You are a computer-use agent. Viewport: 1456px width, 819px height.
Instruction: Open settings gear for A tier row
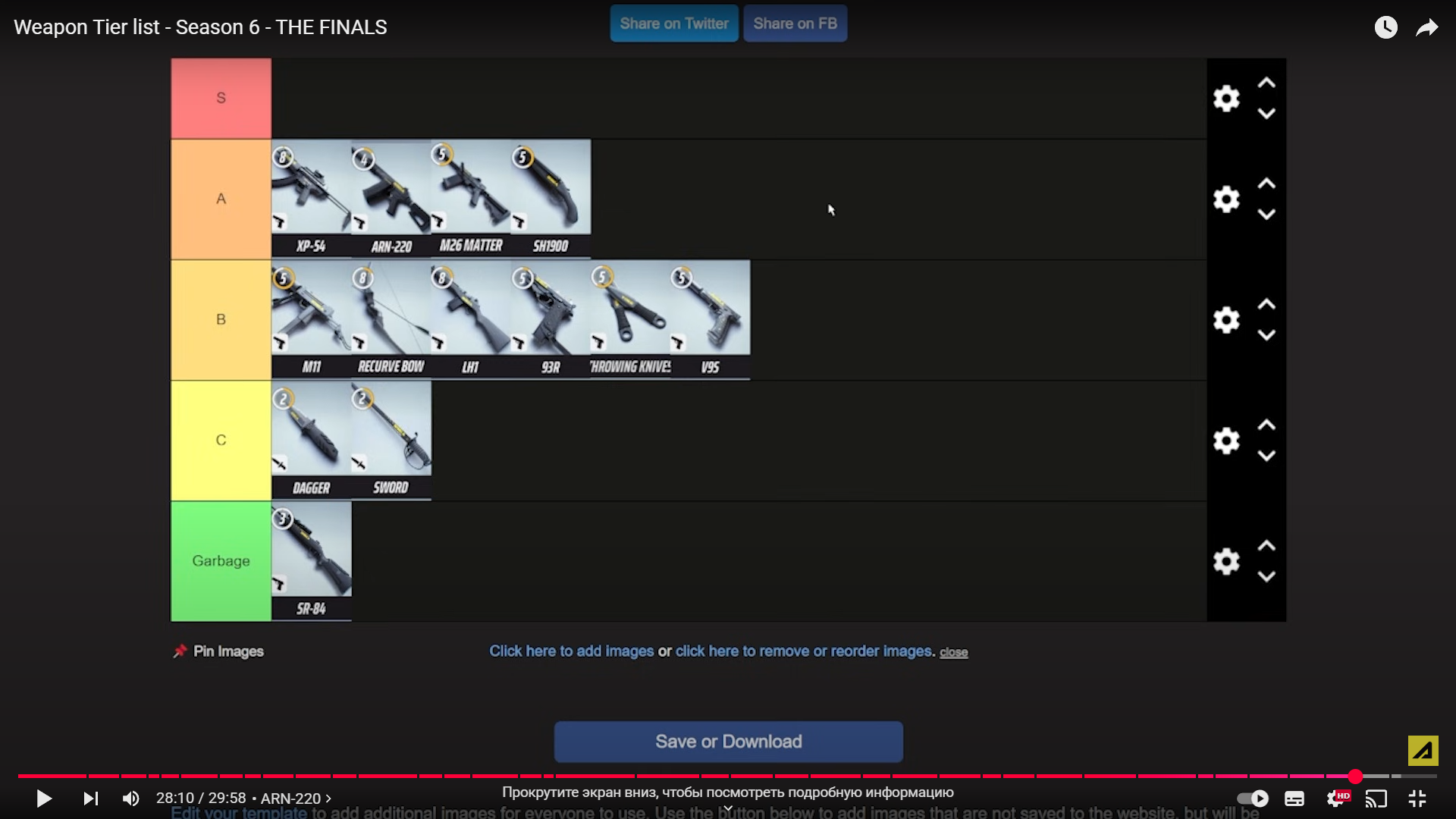pos(1226,199)
